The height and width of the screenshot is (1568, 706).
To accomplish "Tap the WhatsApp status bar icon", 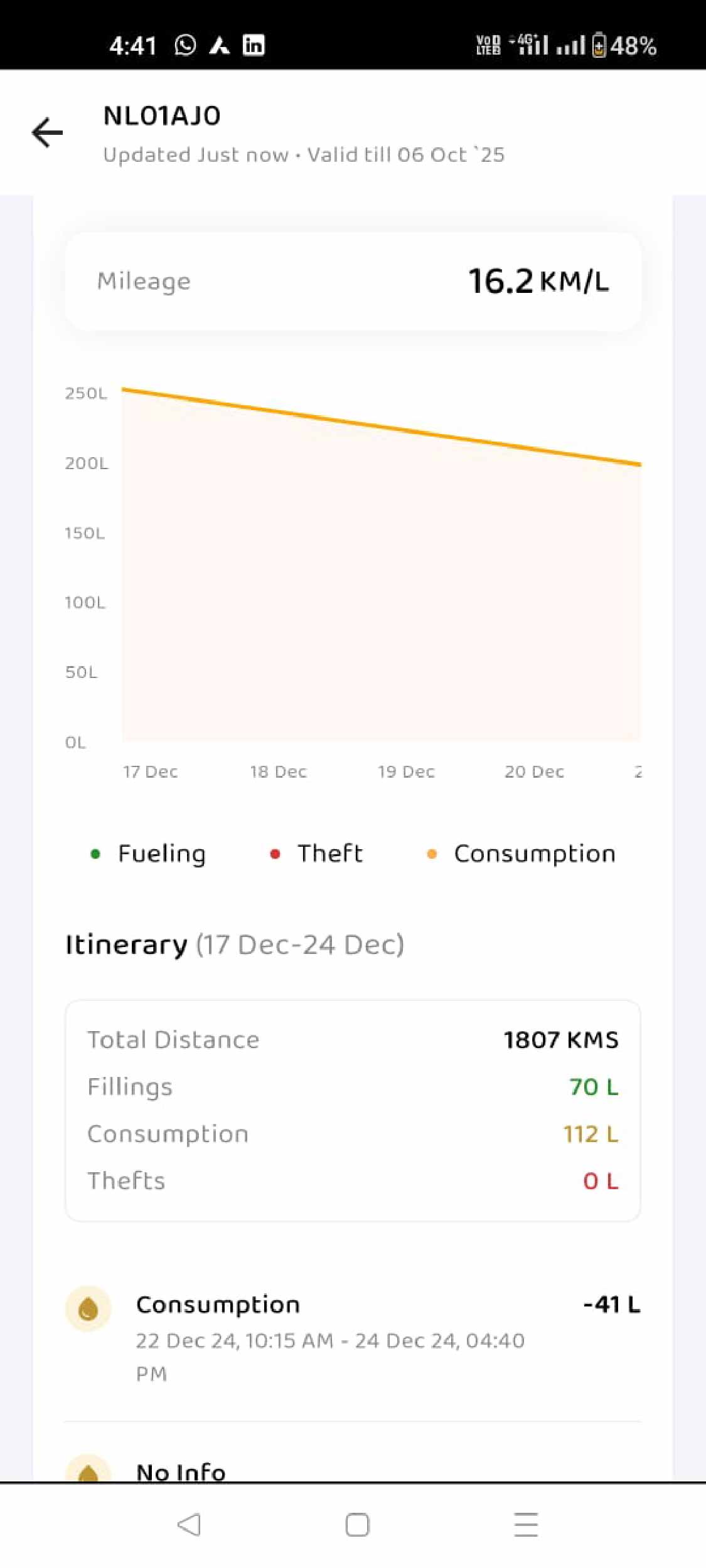I will pos(185,45).
